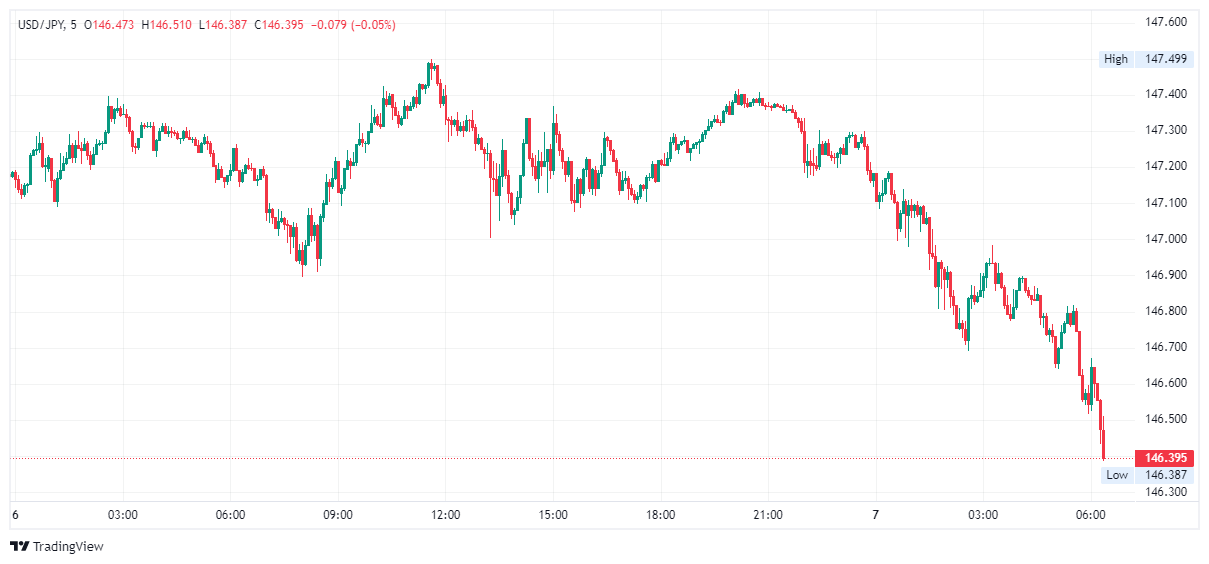
Task: Click the TradingView text link
Action: tap(67, 547)
